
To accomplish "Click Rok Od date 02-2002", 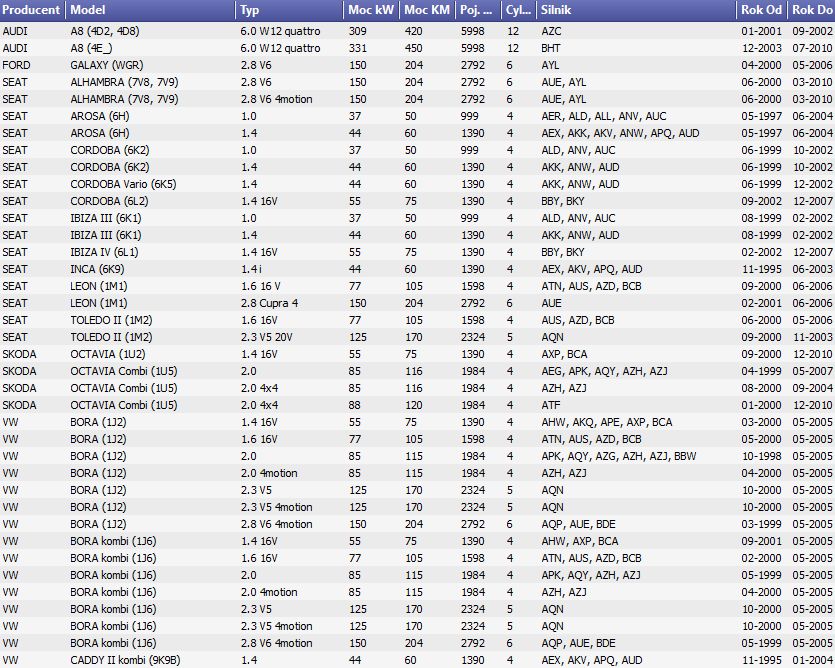I will [762, 252].
